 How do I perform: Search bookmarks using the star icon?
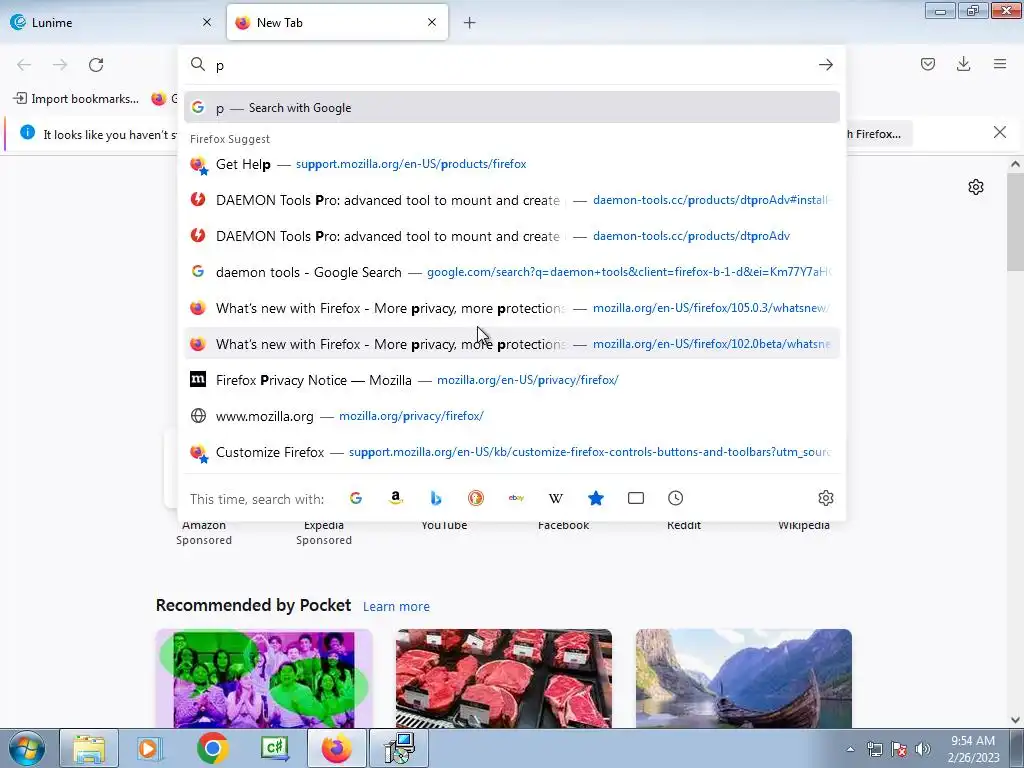coord(596,498)
